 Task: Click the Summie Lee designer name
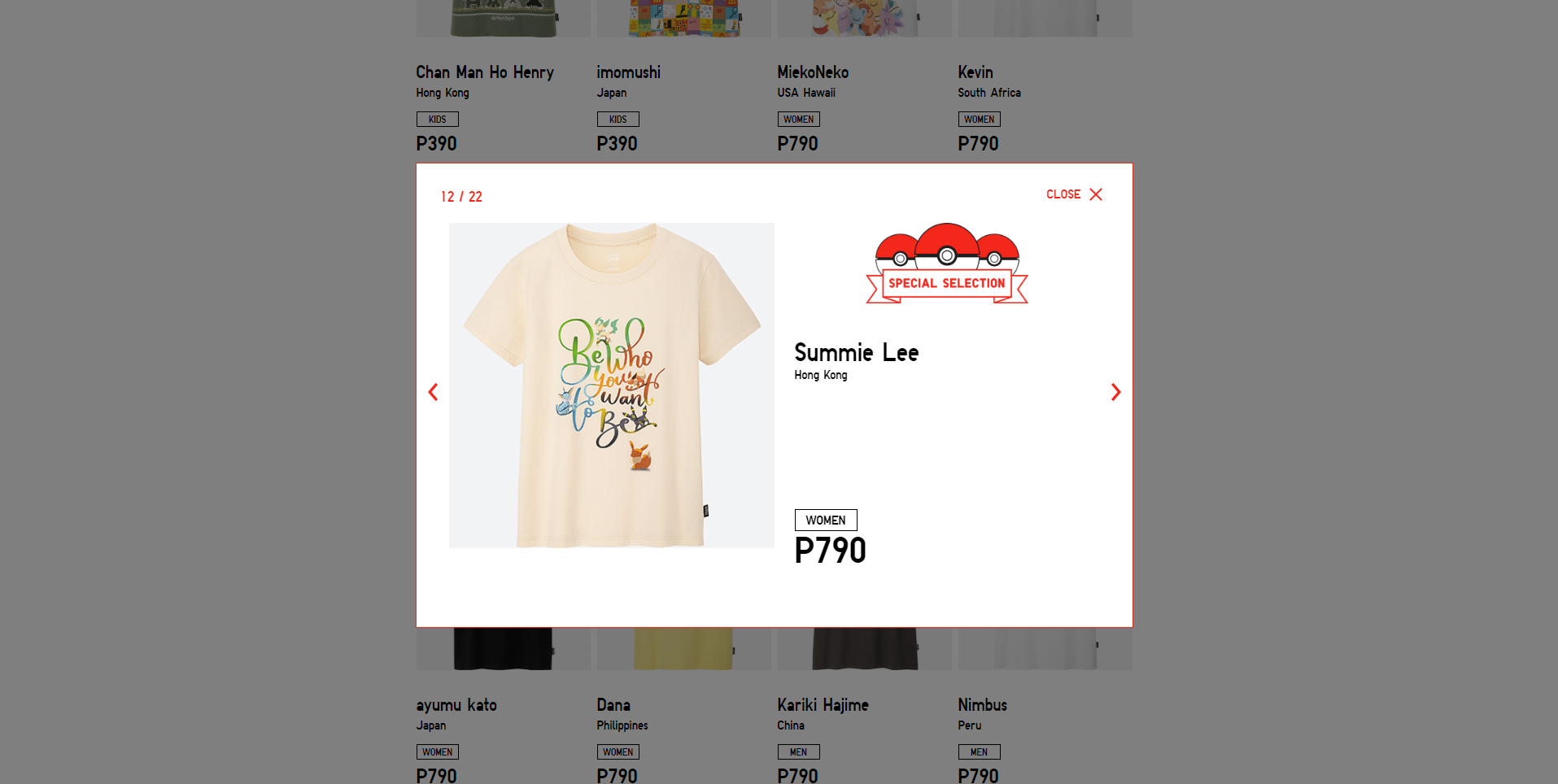(857, 353)
